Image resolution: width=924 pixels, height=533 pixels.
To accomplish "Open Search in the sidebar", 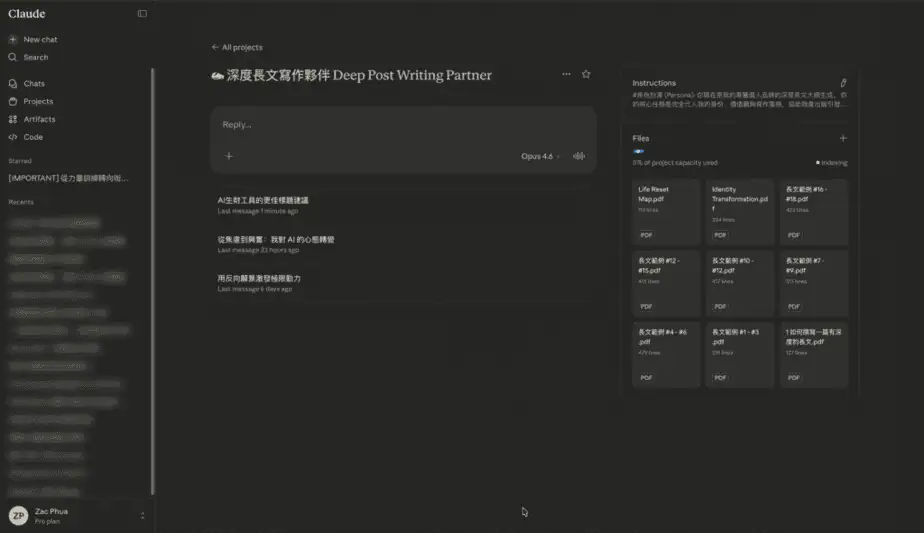I will [35, 58].
